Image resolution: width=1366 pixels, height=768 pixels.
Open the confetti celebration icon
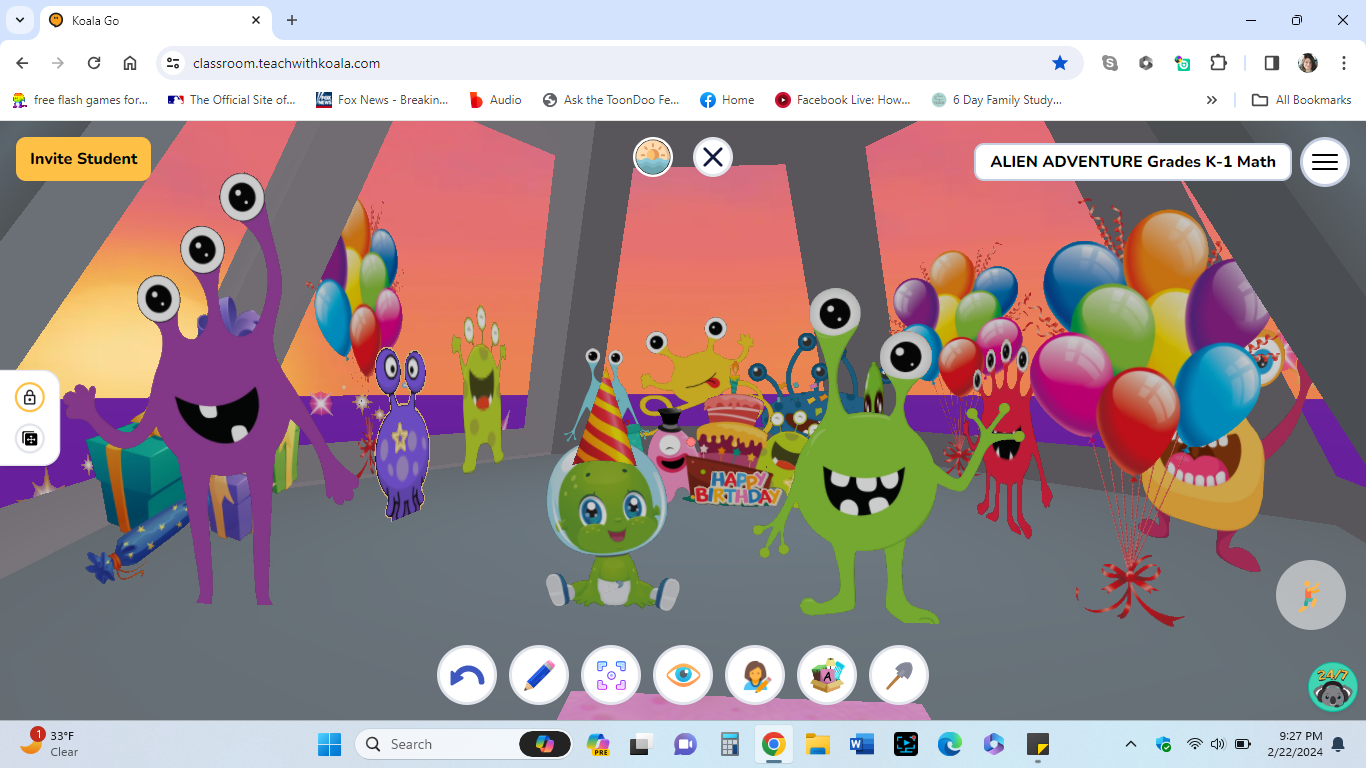(1311, 595)
